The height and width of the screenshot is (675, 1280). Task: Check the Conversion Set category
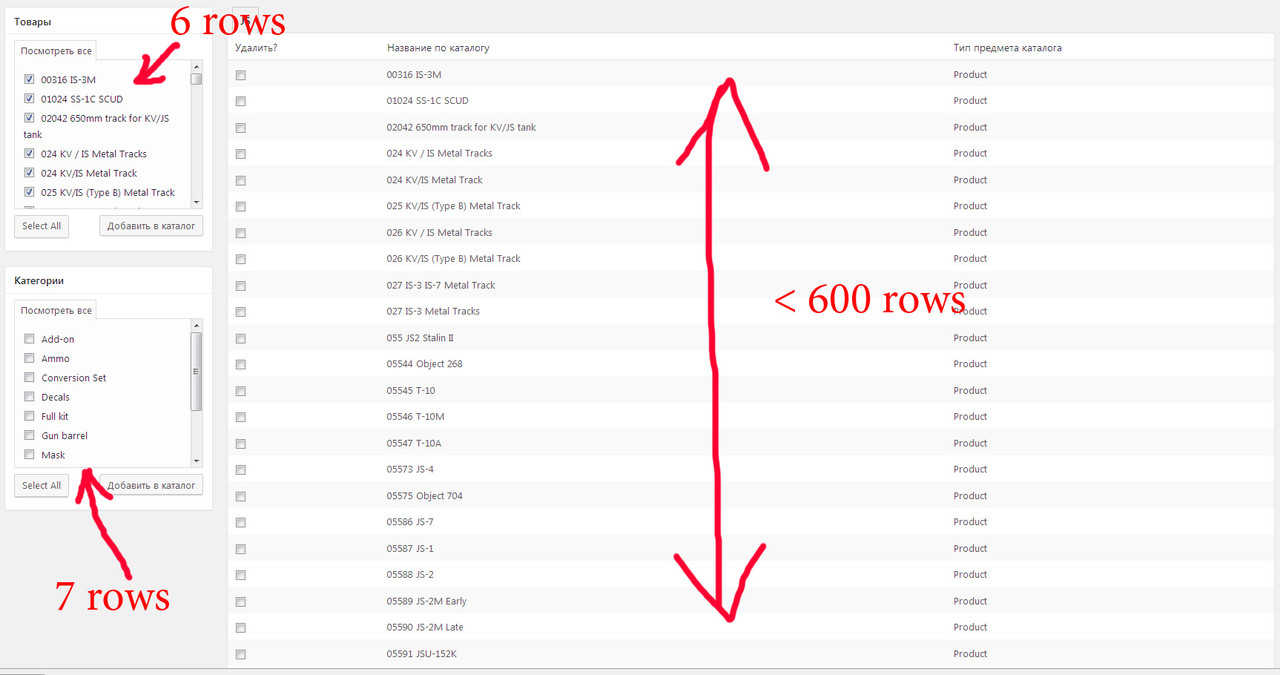pyautogui.click(x=30, y=378)
